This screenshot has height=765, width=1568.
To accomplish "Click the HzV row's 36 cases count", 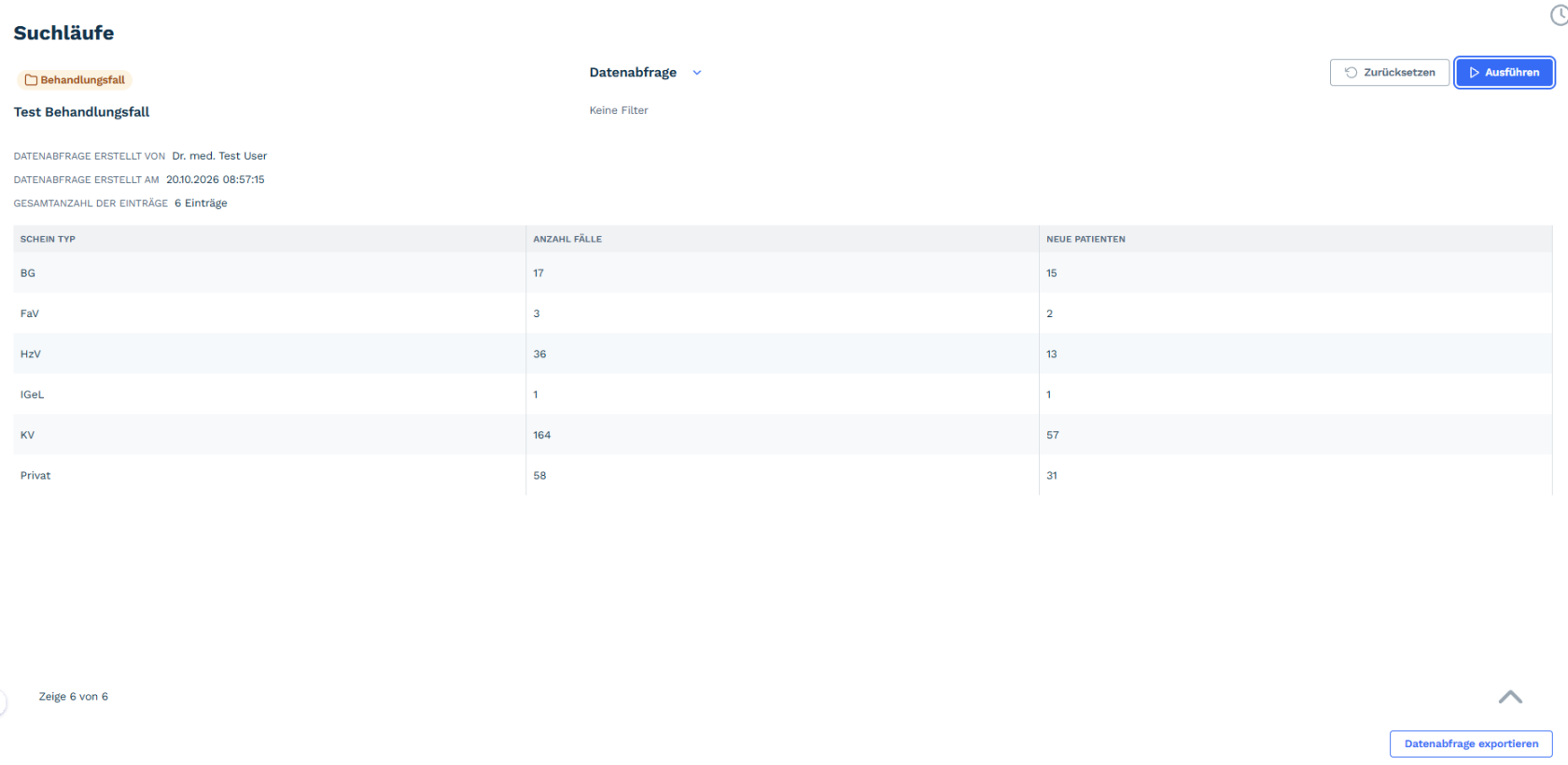I will pyautogui.click(x=539, y=355).
